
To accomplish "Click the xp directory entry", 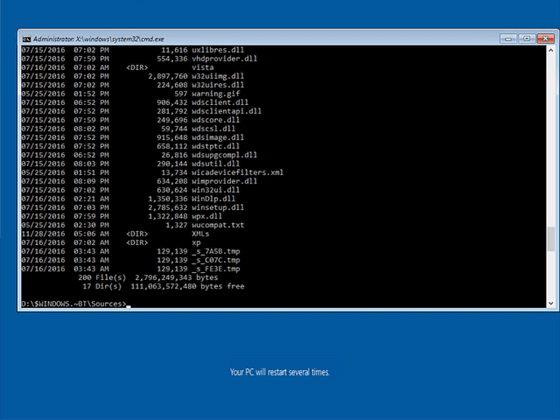I will click(196, 242).
